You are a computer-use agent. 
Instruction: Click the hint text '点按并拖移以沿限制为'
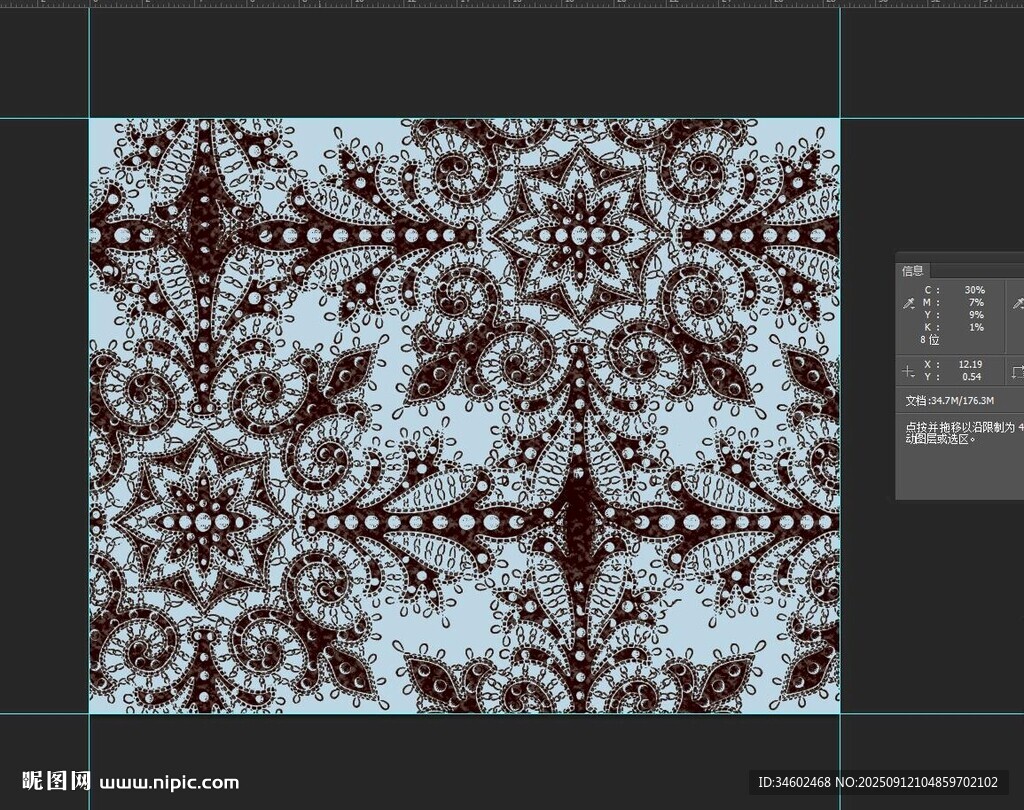(x=960, y=427)
